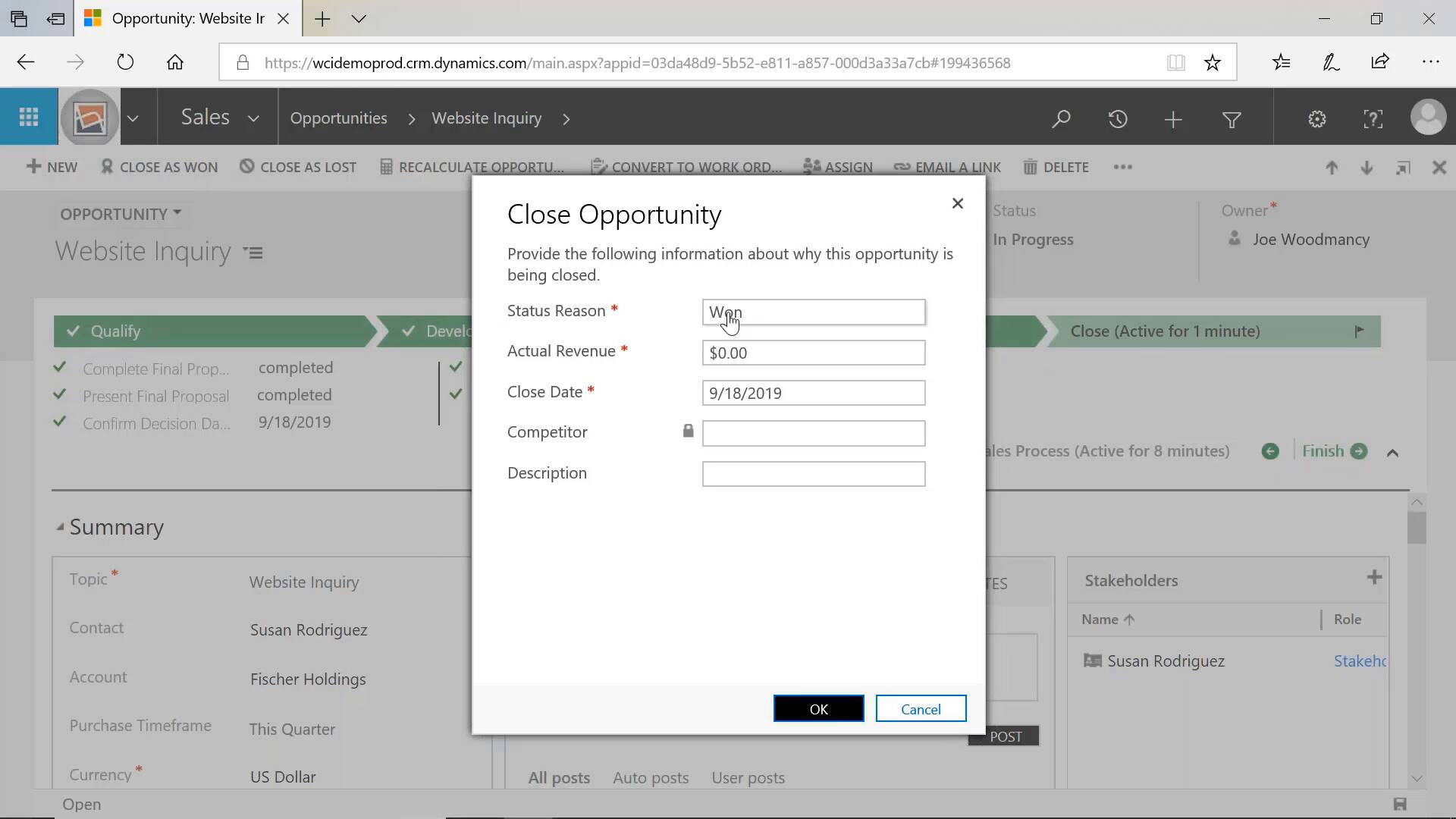Switch to the Auto posts tab
Image resolution: width=1456 pixels, height=819 pixels.
[650, 777]
